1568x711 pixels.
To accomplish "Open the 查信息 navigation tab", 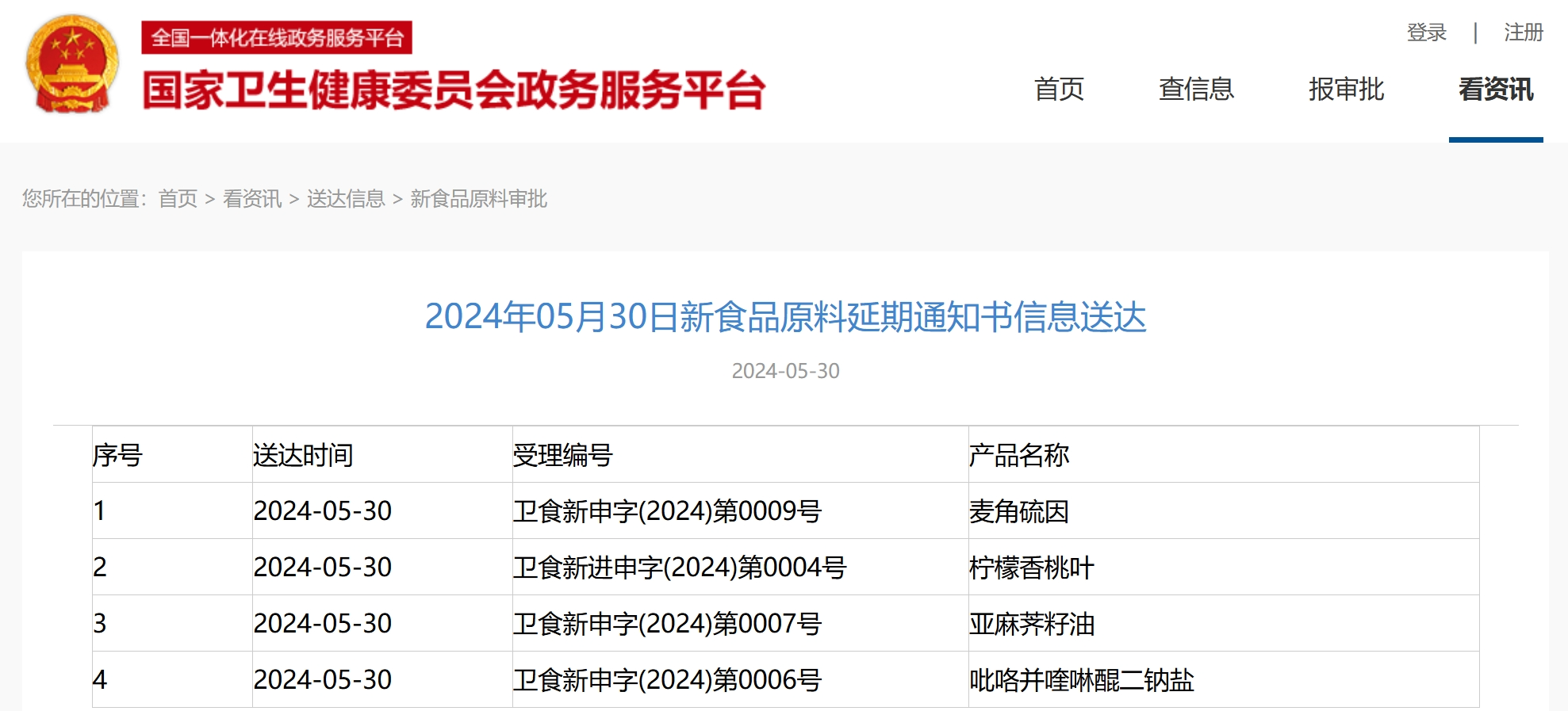I will click(1196, 90).
